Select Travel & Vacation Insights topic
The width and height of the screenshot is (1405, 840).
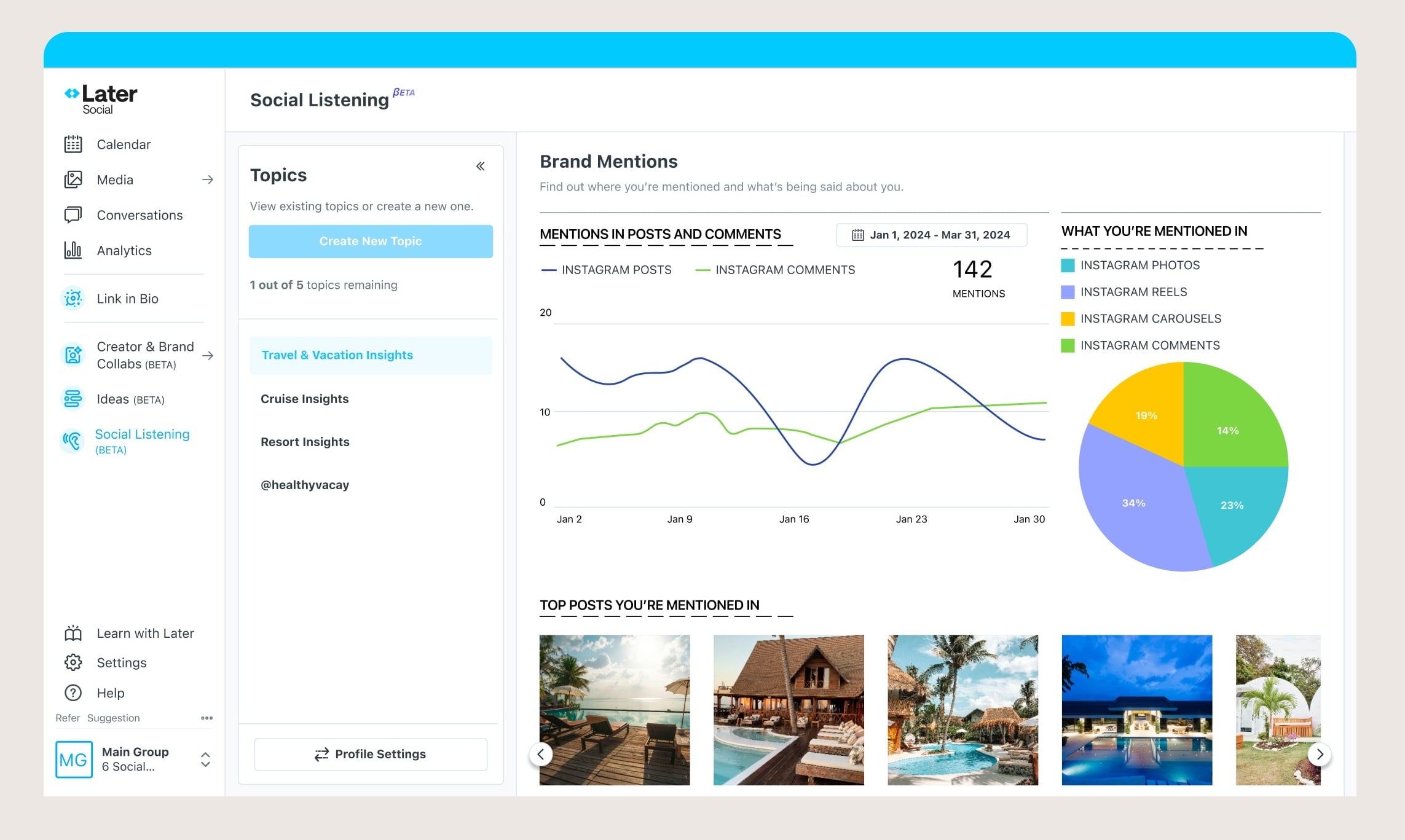(371, 355)
